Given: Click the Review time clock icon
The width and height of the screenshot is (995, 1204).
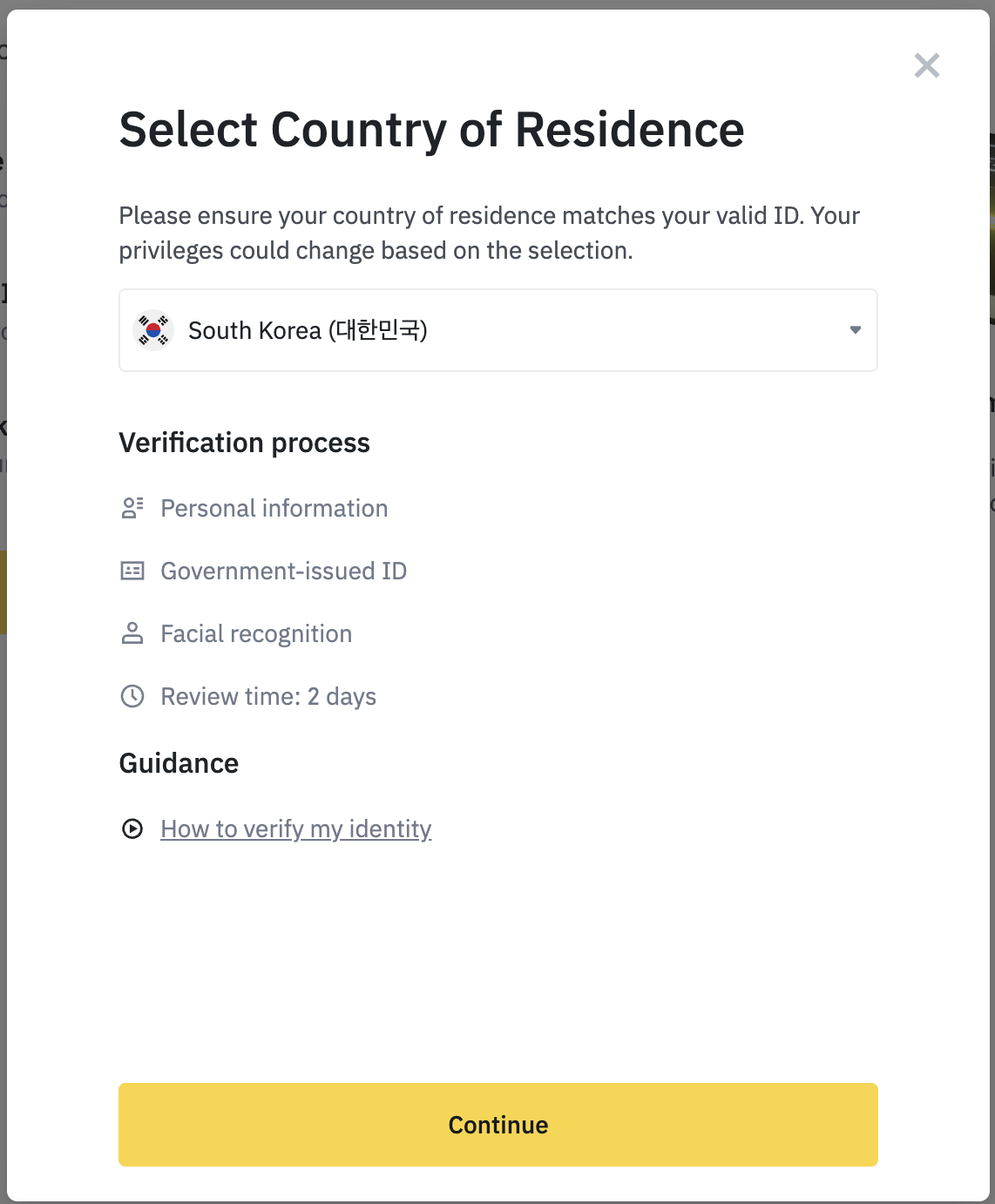Looking at the screenshot, I should coord(132,696).
